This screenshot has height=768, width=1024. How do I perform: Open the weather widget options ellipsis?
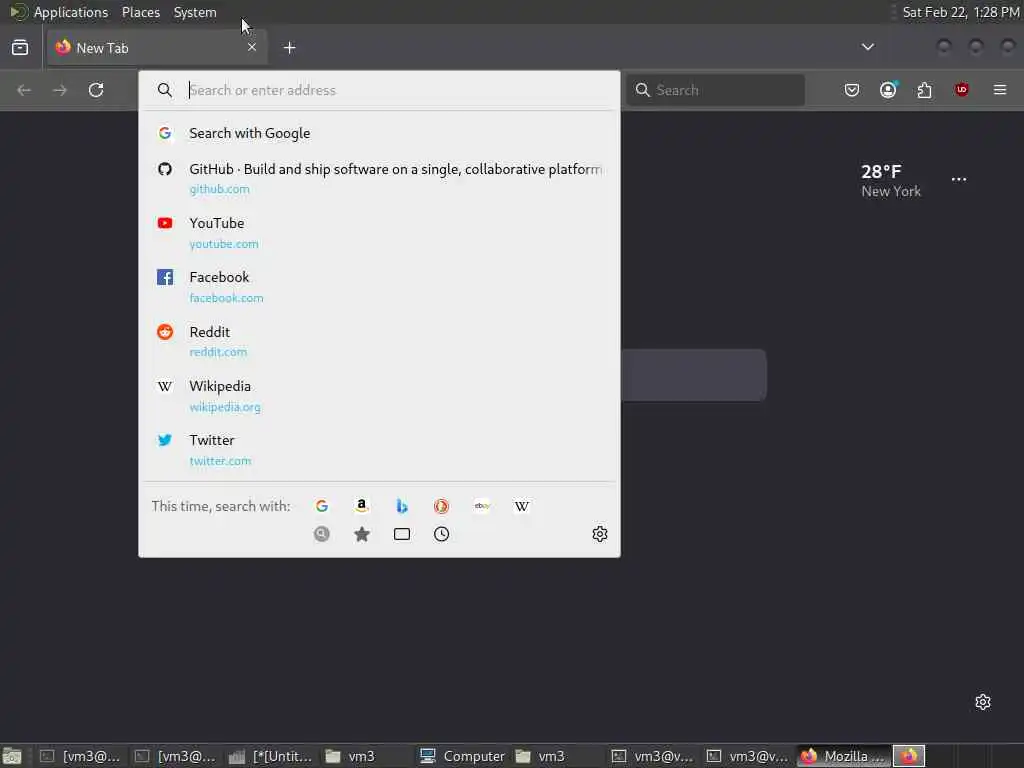pos(959,179)
